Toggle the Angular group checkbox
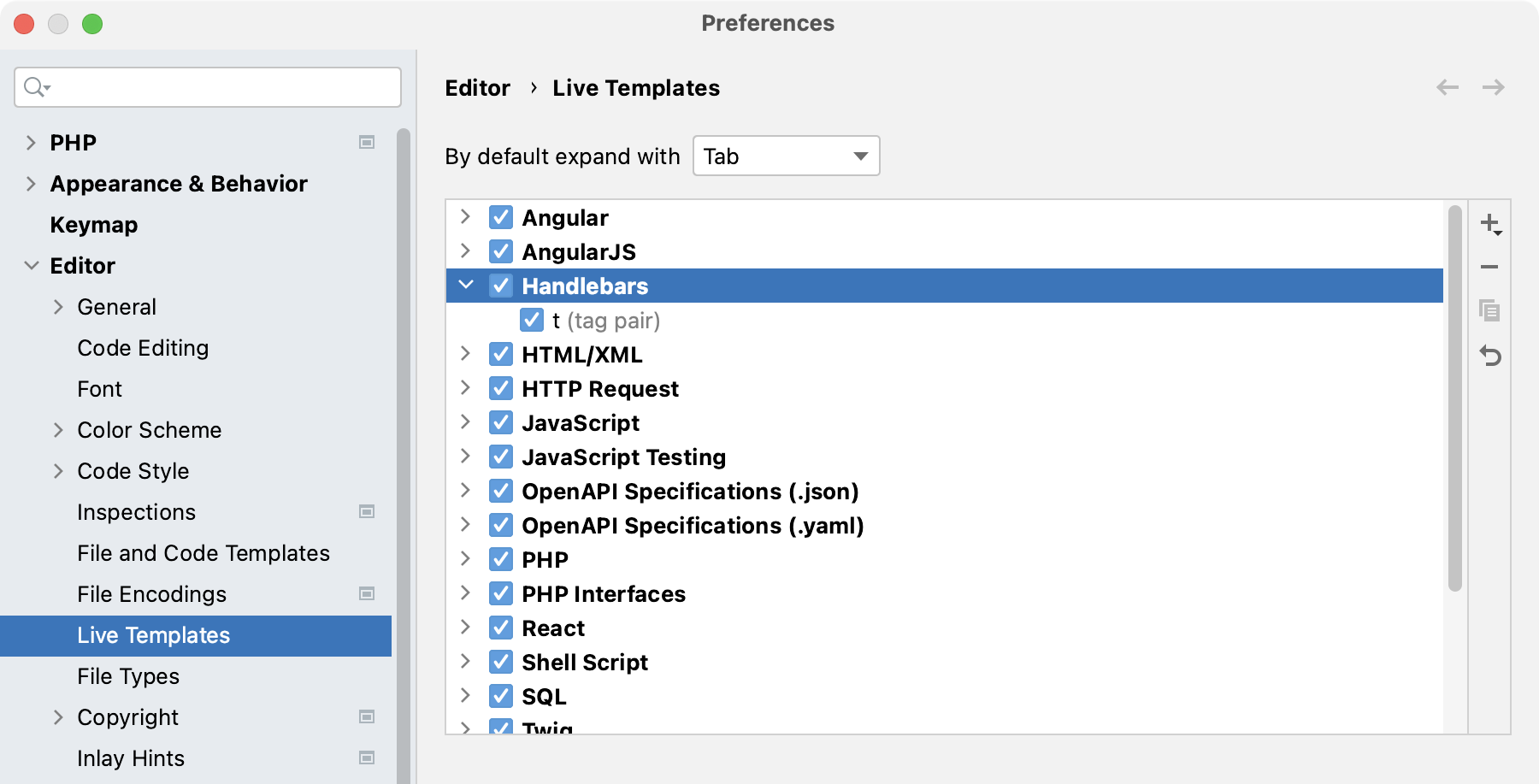The image size is (1539, 784). pos(500,217)
